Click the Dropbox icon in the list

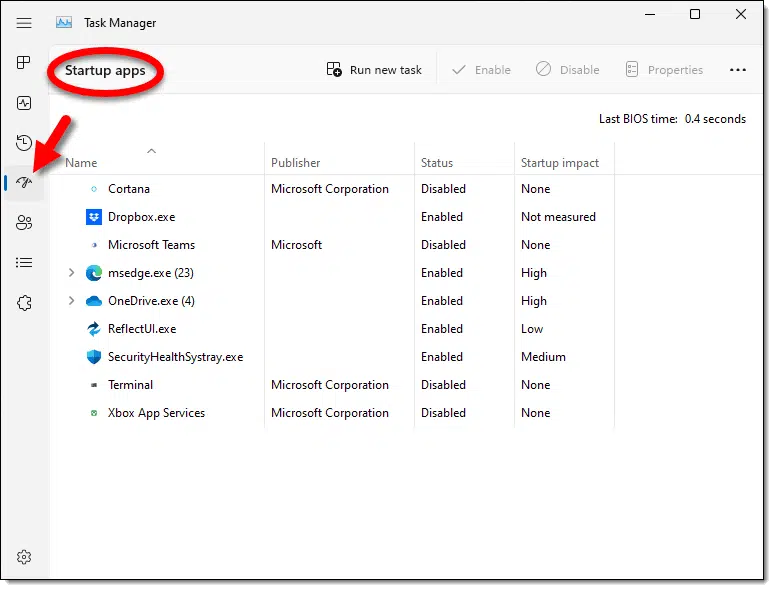point(94,217)
